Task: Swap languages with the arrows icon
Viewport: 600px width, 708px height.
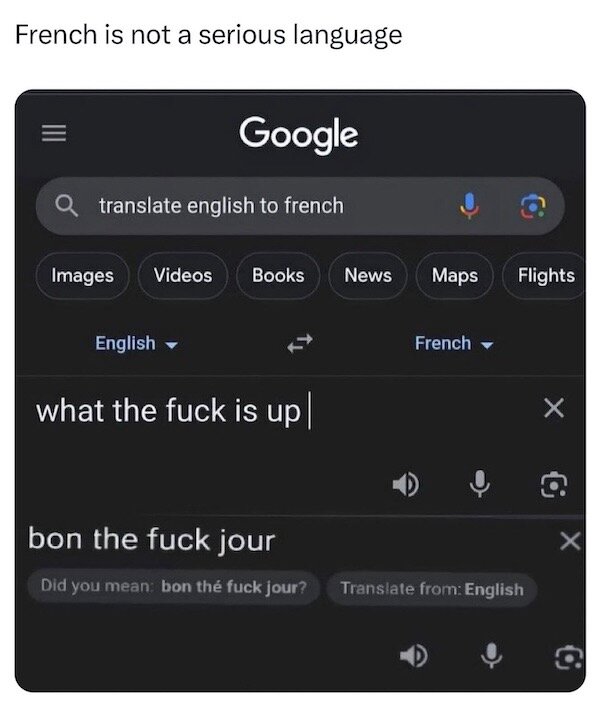Action: (300, 344)
